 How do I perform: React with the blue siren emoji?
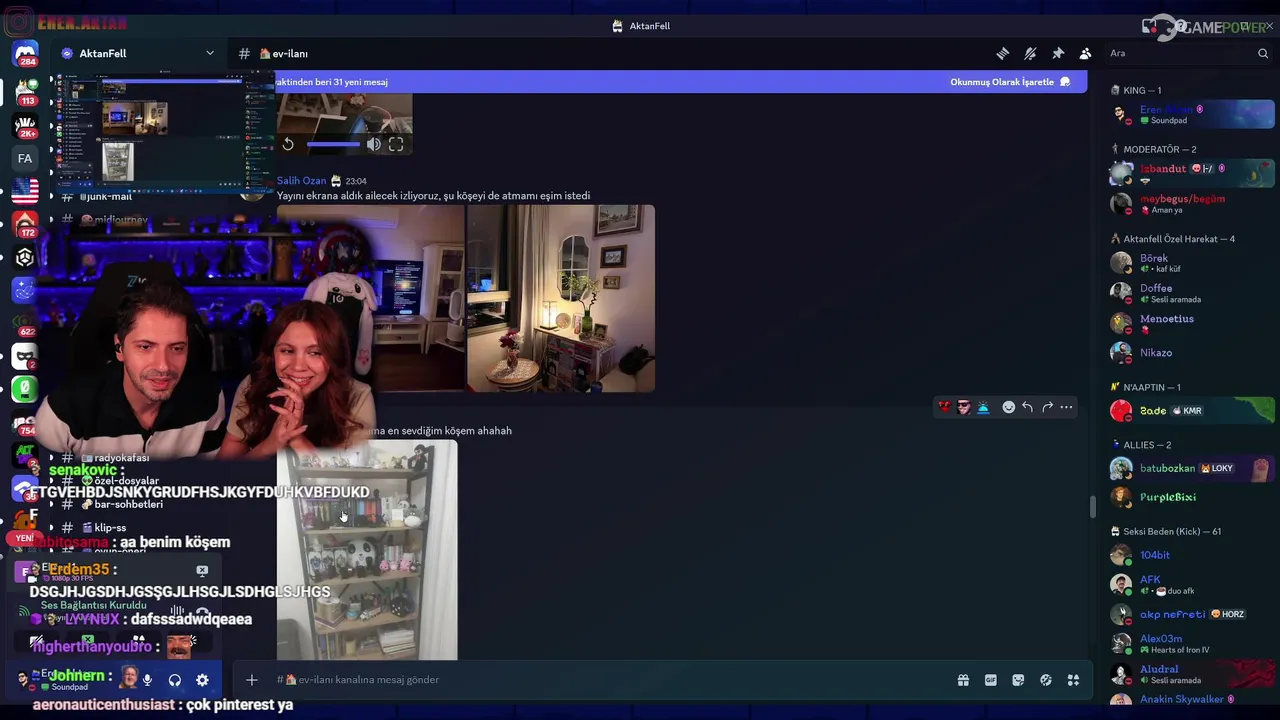[x=983, y=407]
